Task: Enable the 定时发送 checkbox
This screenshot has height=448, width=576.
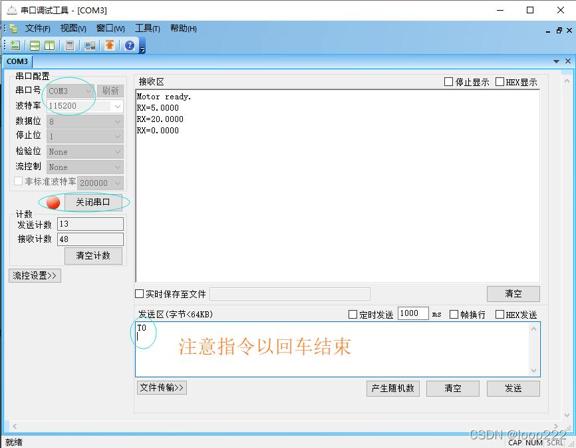Action: pyautogui.click(x=352, y=314)
